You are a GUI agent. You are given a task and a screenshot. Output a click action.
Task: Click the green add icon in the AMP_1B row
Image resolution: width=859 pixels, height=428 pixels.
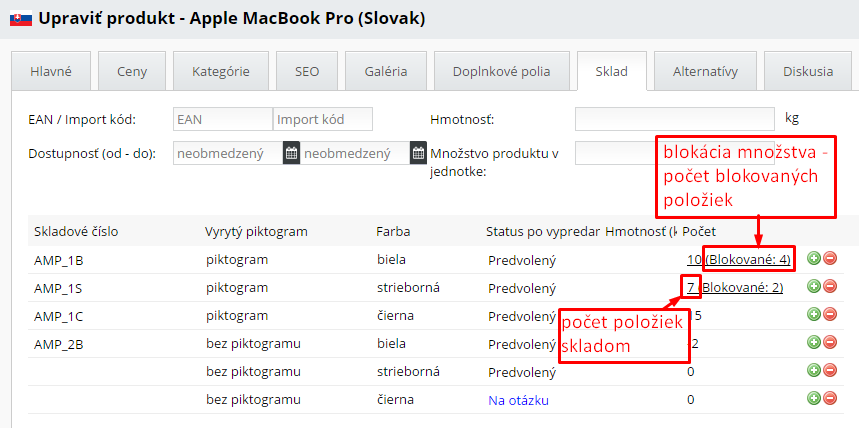point(813,260)
